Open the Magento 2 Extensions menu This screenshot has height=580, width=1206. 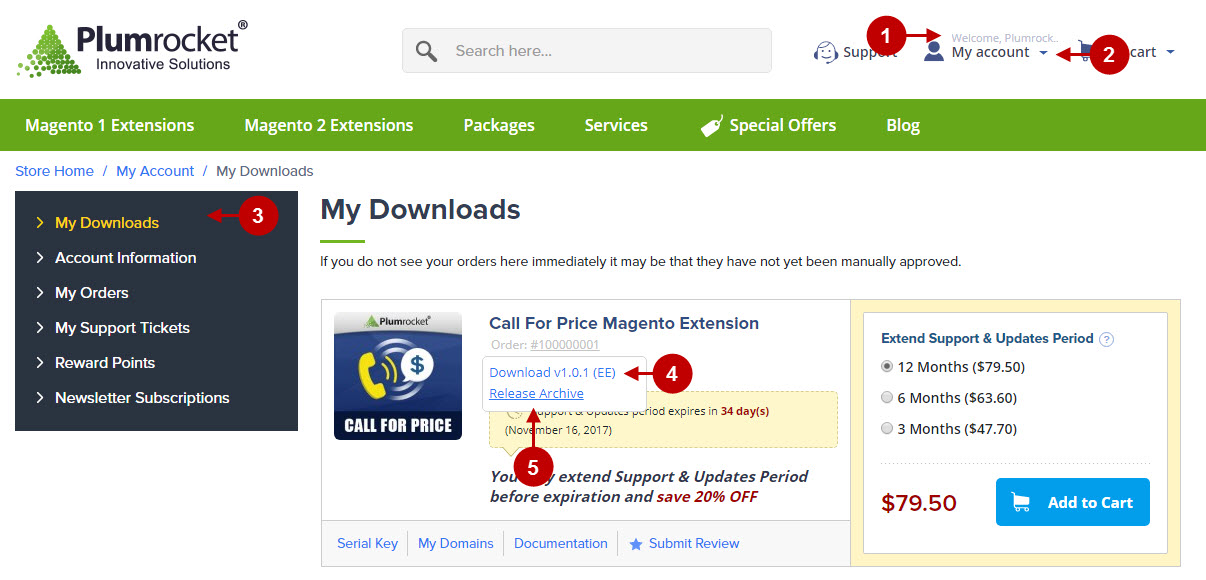click(328, 125)
